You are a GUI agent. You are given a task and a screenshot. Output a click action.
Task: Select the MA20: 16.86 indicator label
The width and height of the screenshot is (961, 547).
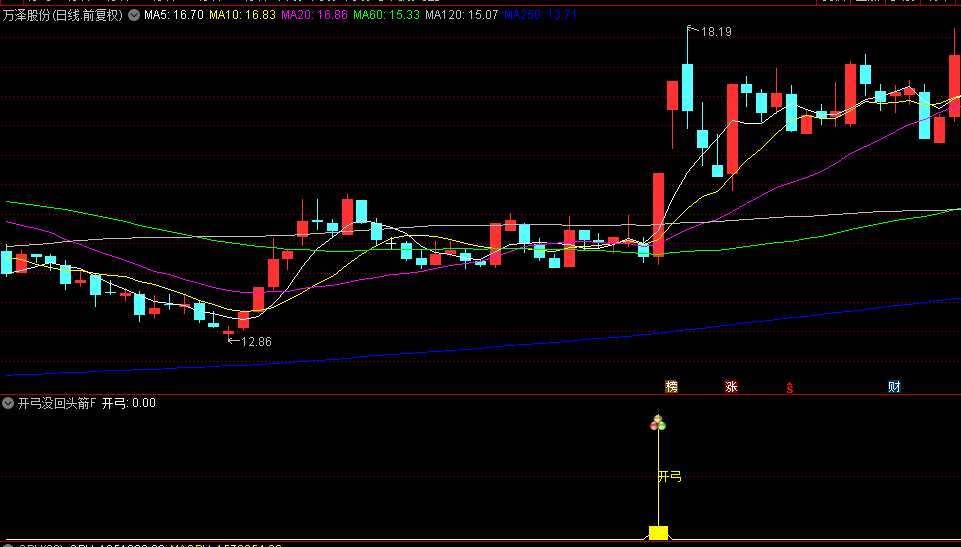(x=314, y=15)
